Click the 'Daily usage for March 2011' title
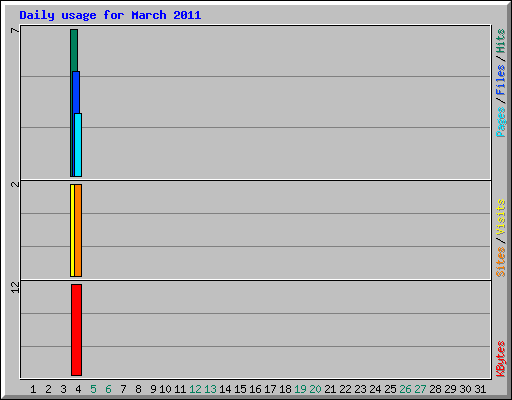The width and height of the screenshot is (512, 400). pyautogui.click(x=110, y=15)
